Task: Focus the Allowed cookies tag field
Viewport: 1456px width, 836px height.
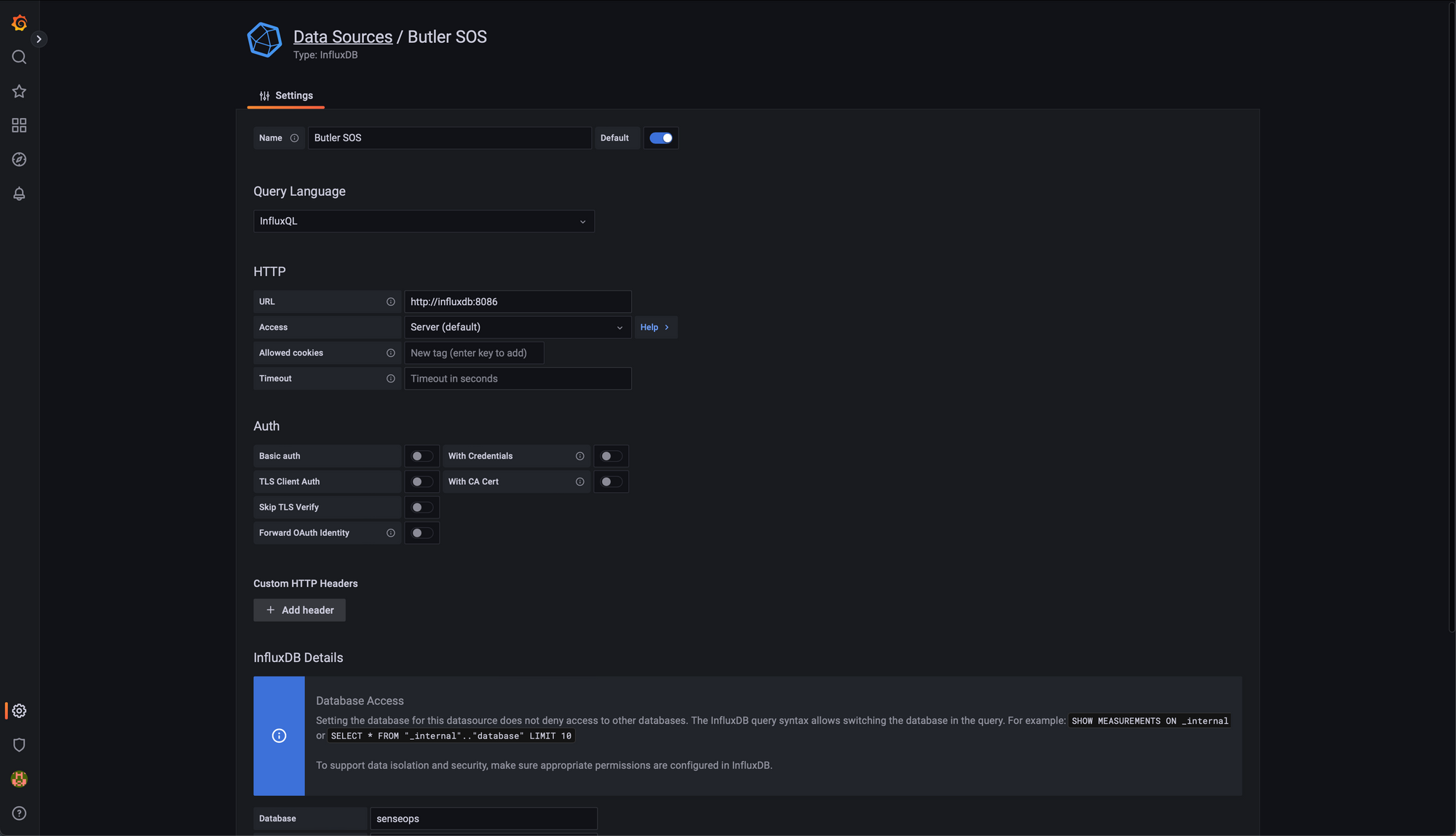Action: coord(474,353)
